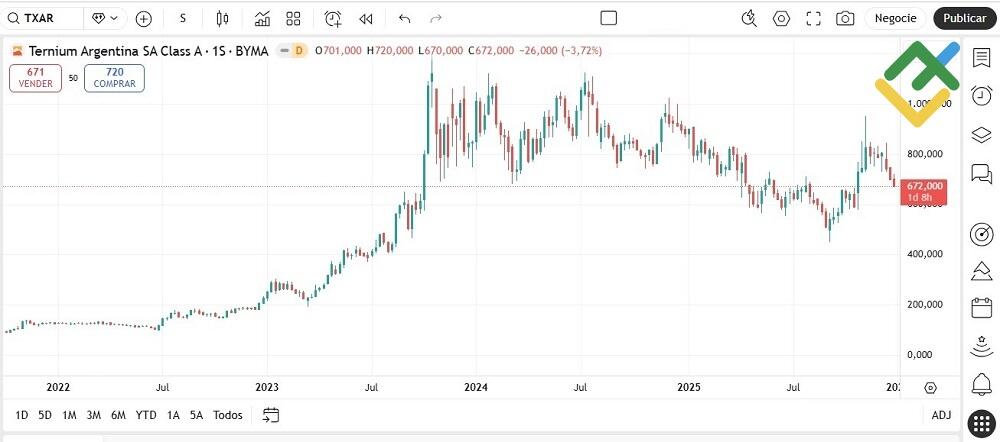The image size is (1000, 442).
Task: Take a chart snapshot with the camera
Action: point(845,19)
